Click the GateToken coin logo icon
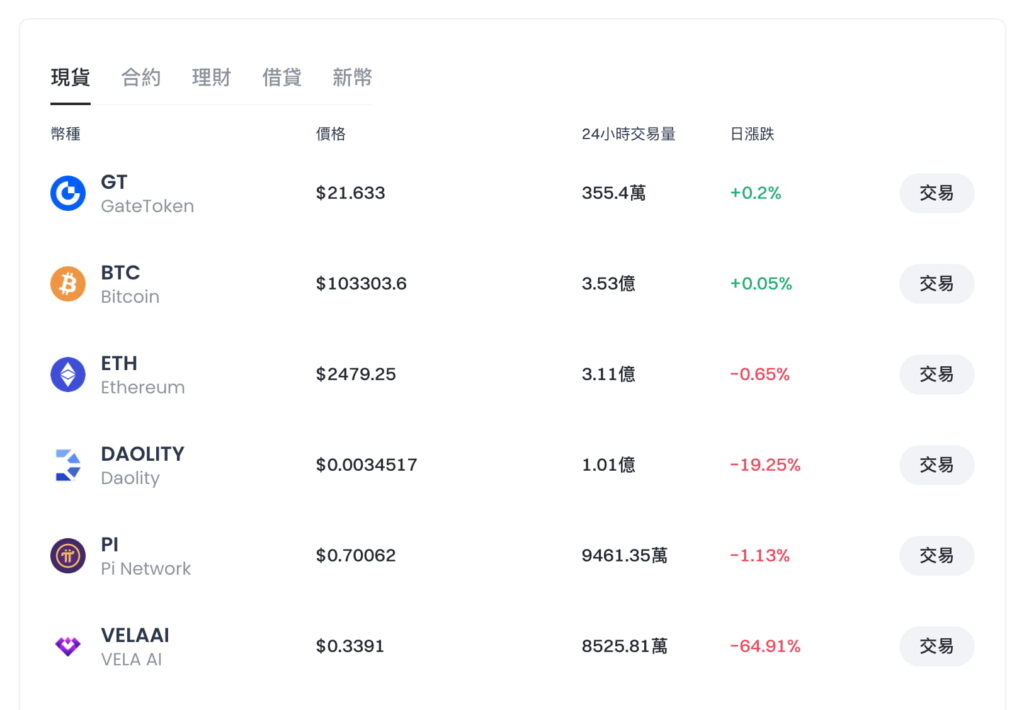This screenshot has width=1024, height=710. pyautogui.click(x=68, y=193)
